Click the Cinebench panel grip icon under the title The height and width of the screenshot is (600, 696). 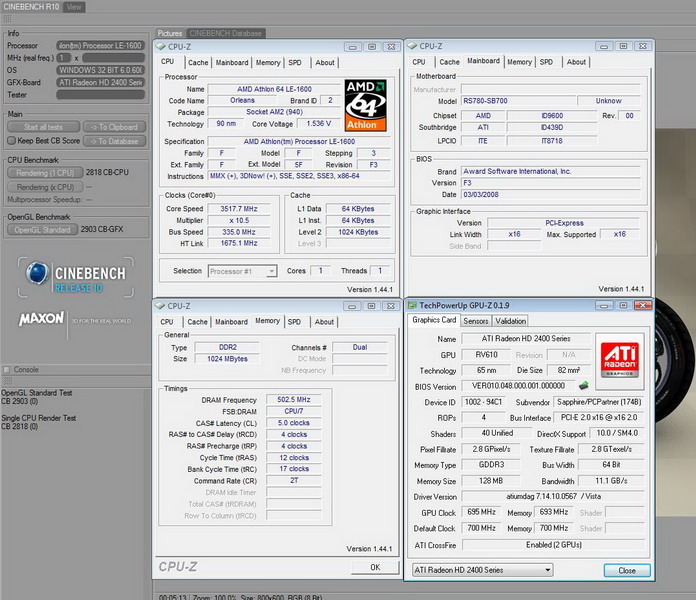click(x=8, y=19)
